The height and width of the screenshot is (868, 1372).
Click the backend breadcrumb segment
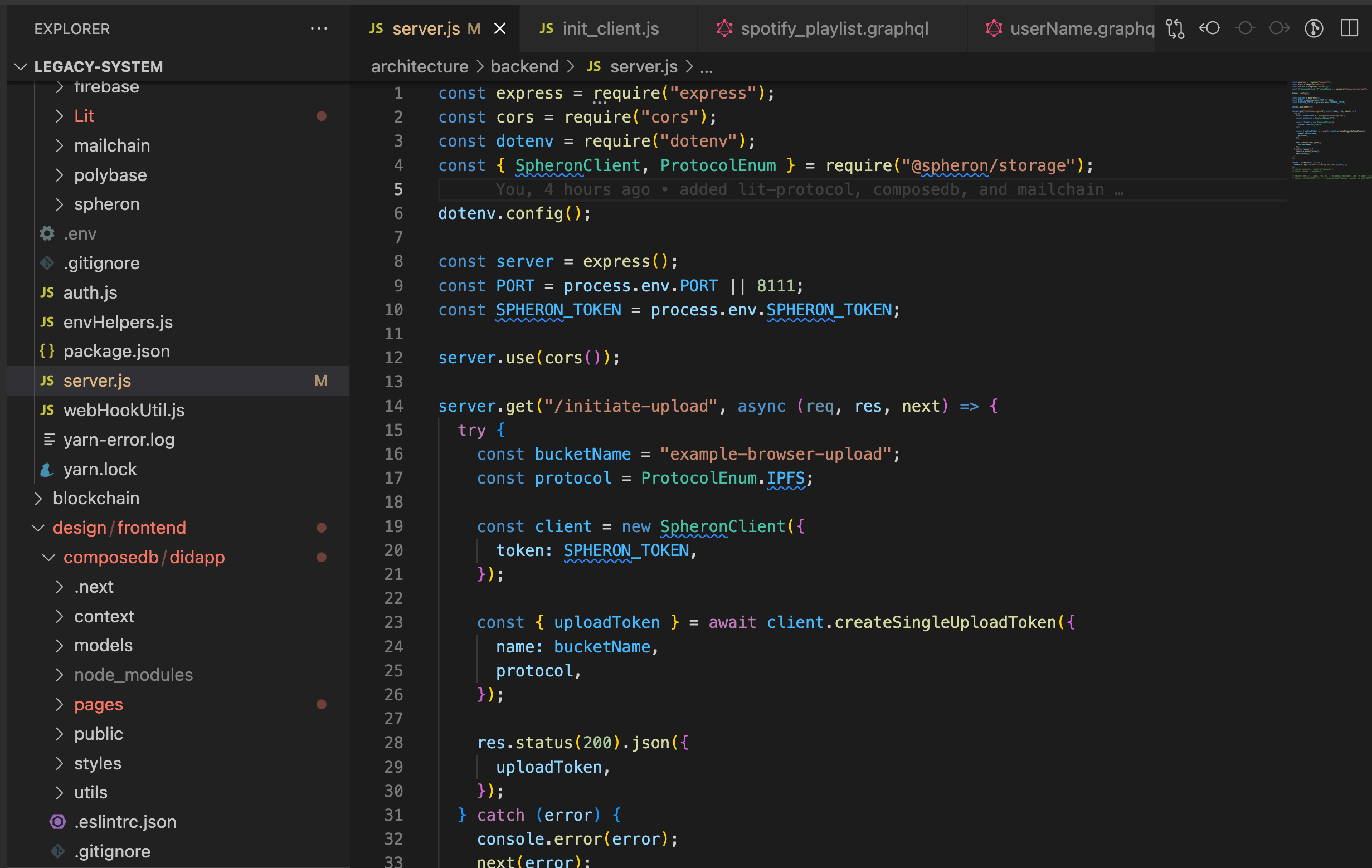[x=524, y=67]
